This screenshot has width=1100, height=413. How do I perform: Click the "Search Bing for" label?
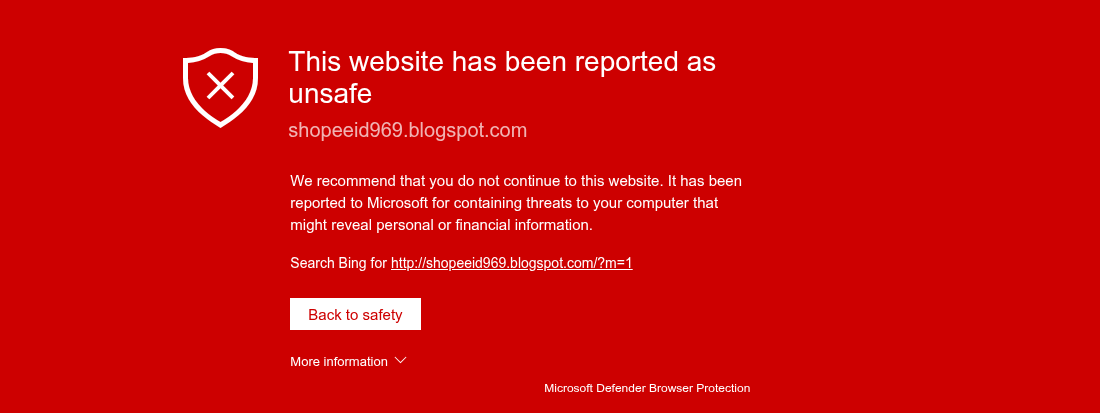(x=338, y=263)
